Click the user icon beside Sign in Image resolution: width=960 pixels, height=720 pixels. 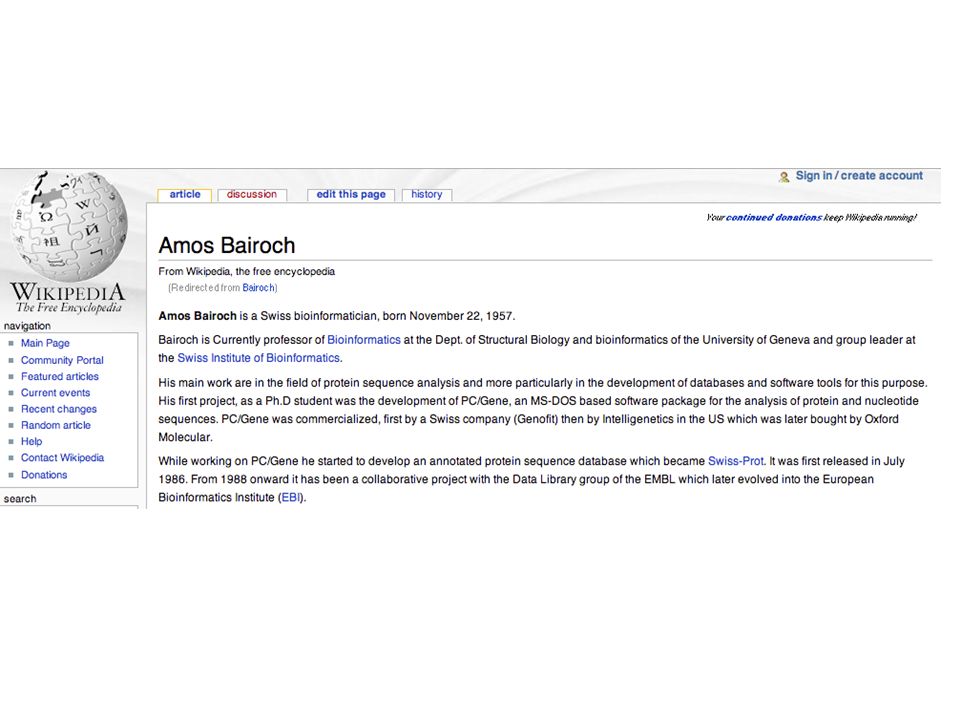784,177
